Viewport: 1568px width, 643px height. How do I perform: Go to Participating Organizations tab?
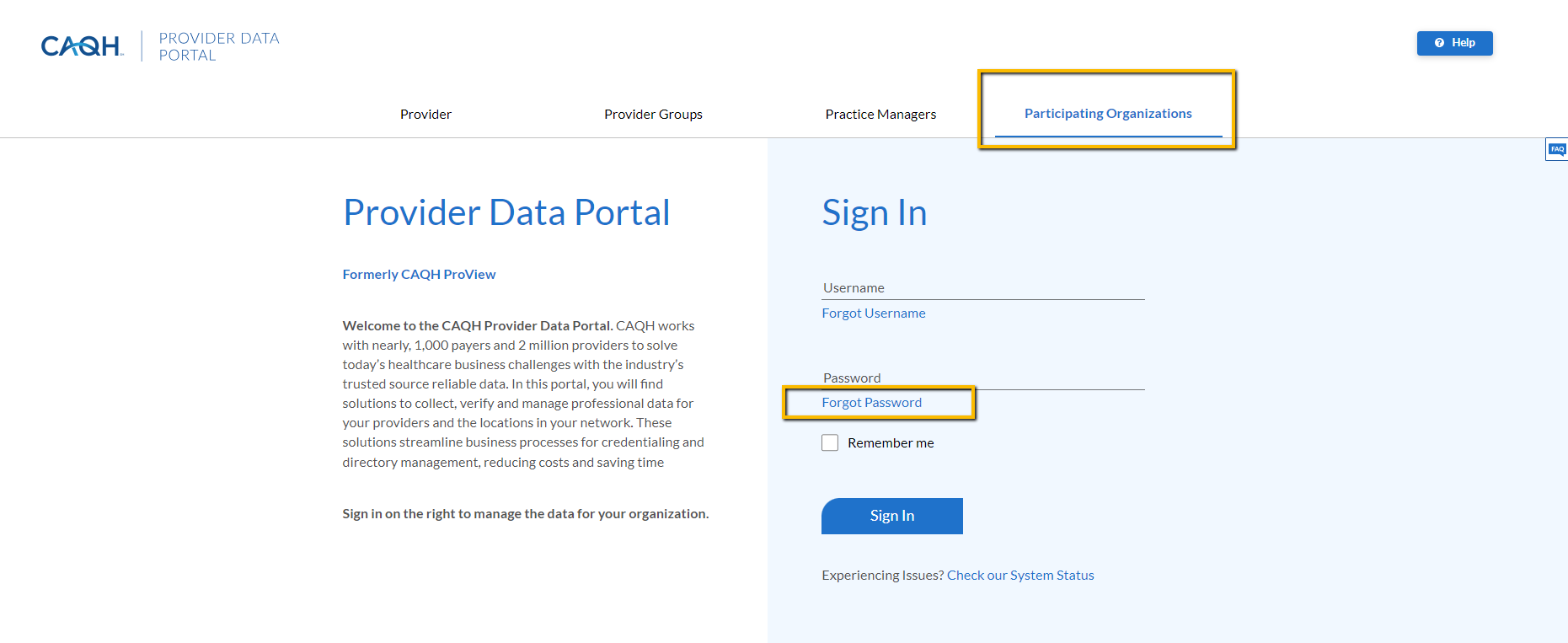(x=1108, y=114)
